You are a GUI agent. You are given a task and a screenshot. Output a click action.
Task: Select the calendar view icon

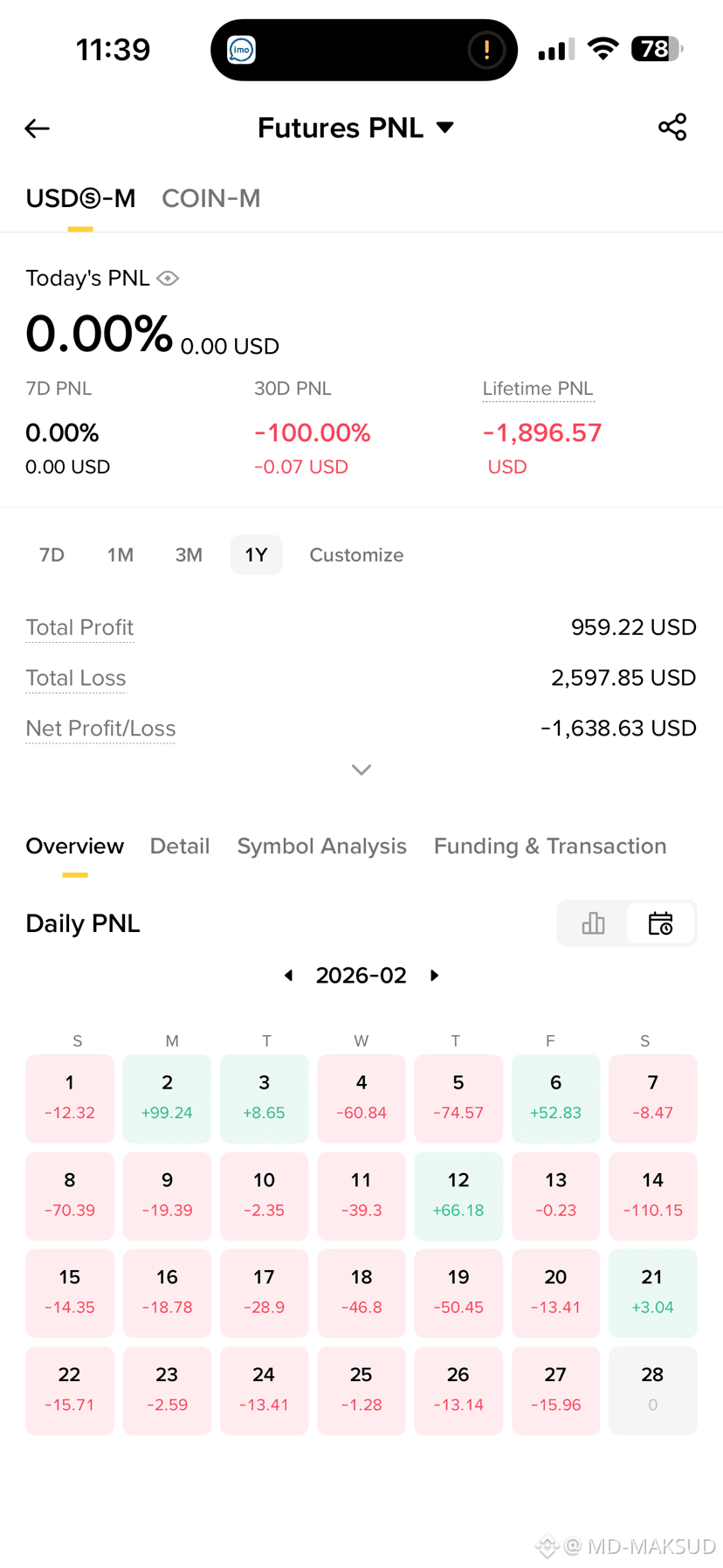pos(660,923)
